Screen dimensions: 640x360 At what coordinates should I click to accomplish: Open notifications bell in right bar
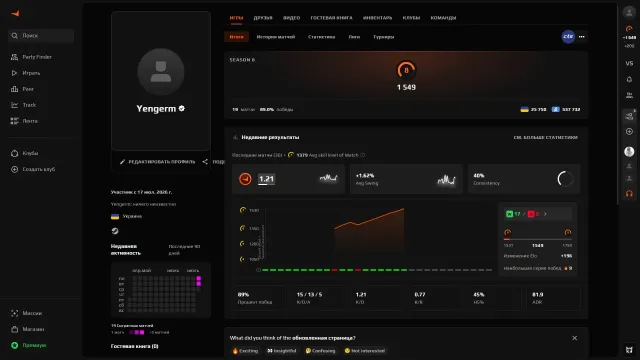click(629, 79)
